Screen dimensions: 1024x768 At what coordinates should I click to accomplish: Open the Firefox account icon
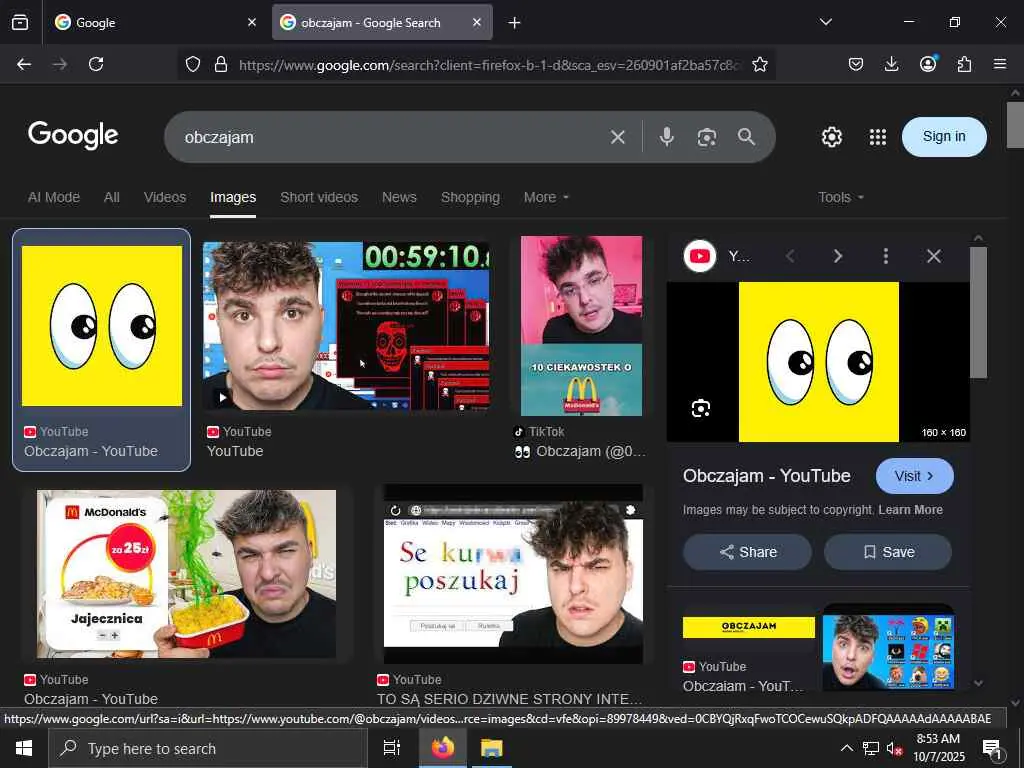928,64
